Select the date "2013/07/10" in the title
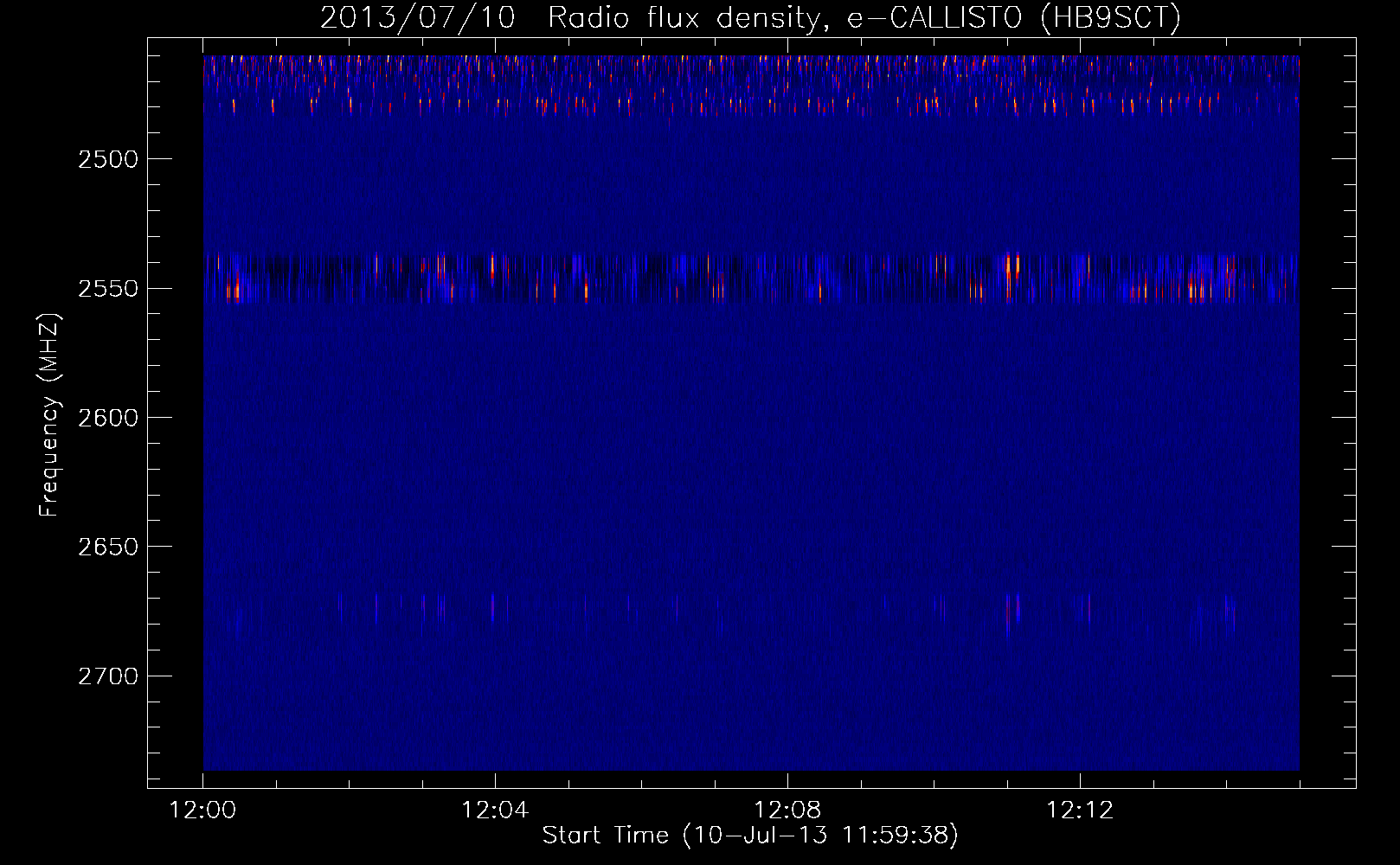 tap(418, 17)
